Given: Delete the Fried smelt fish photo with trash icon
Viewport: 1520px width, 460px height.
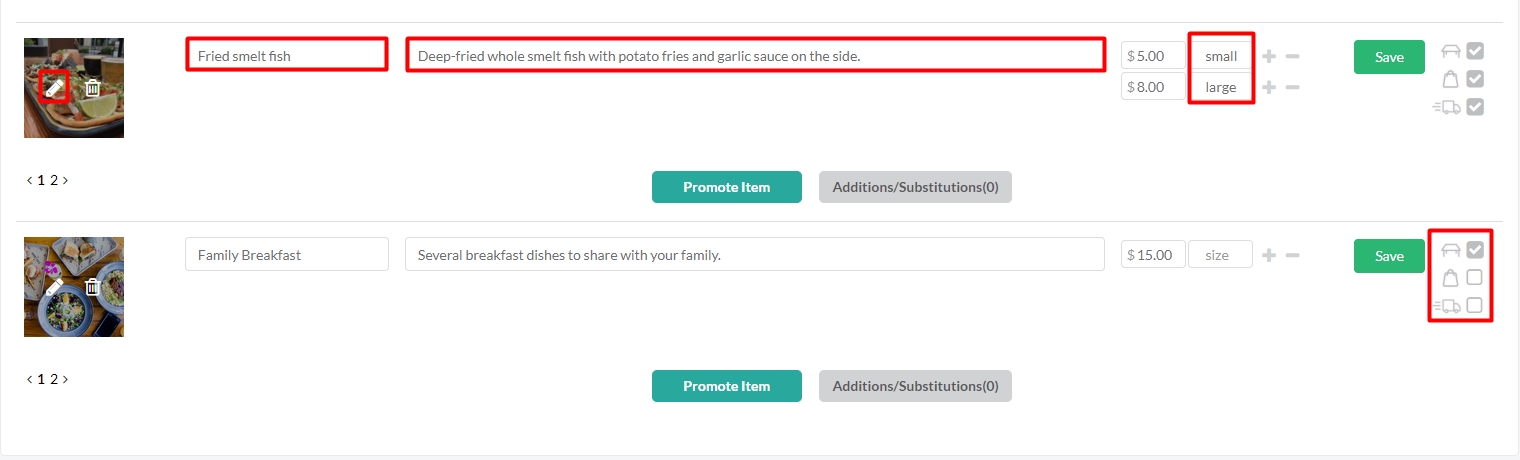Looking at the screenshot, I should click(92, 88).
